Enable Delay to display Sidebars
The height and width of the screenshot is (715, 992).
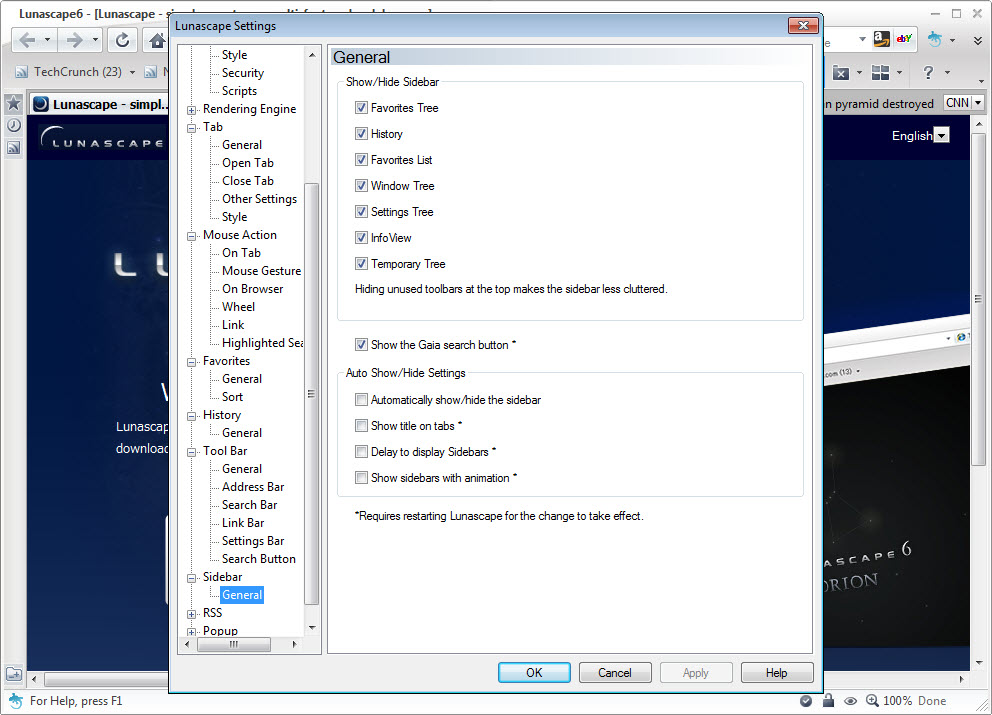(361, 451)
